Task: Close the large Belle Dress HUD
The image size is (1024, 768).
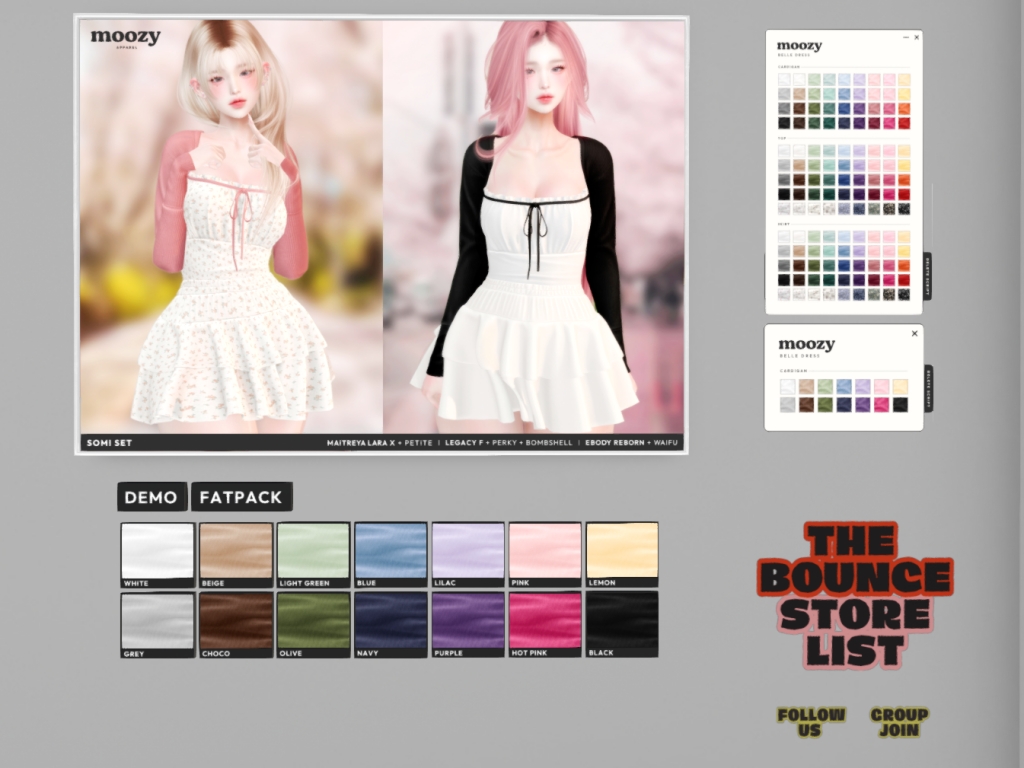Action: (x=916, y=38)
